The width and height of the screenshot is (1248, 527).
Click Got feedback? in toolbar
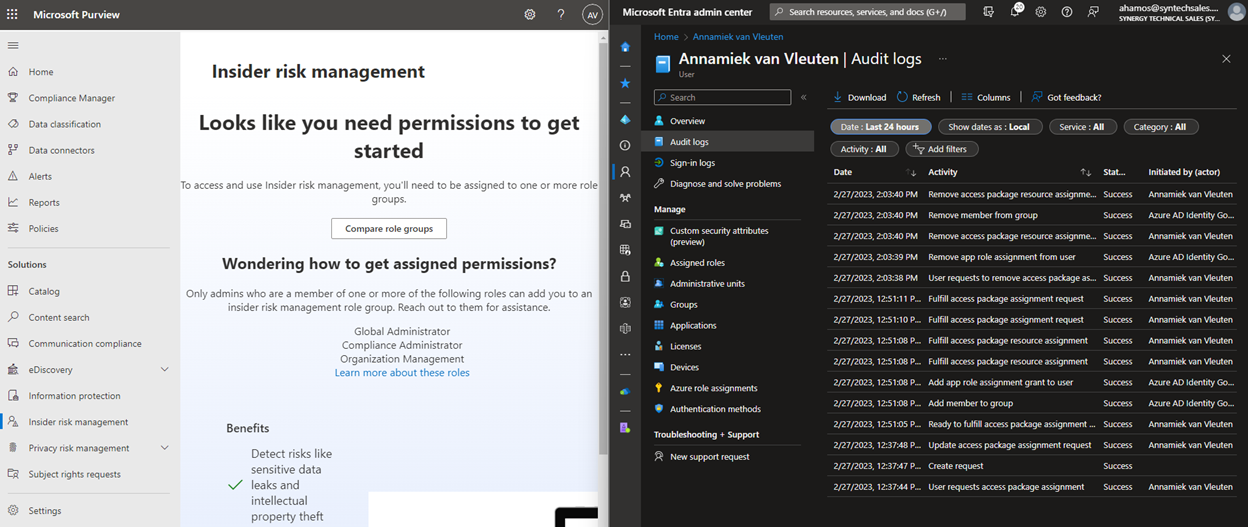click(1066, 97)
